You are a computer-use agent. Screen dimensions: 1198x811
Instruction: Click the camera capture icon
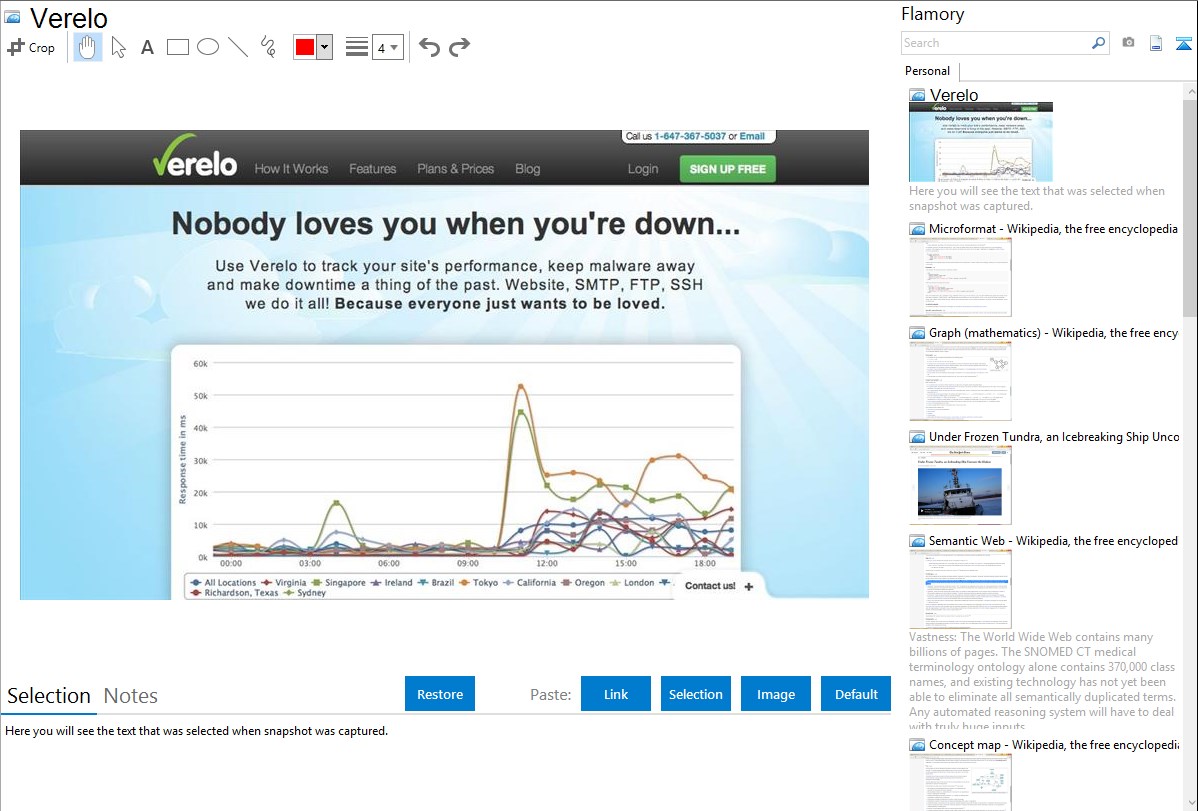[x=1128, y=43]
